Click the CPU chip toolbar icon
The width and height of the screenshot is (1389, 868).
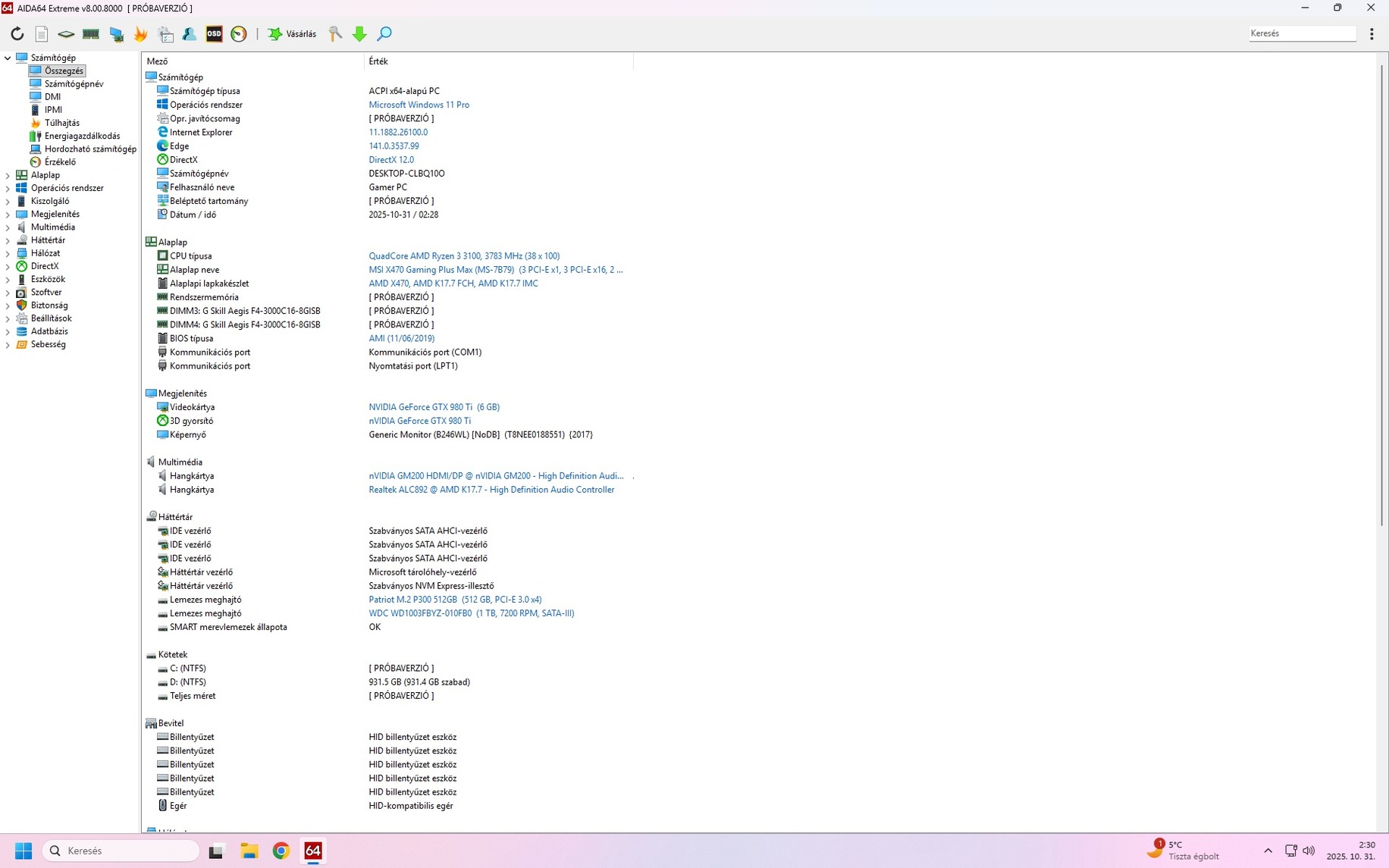tap(66, 33)
